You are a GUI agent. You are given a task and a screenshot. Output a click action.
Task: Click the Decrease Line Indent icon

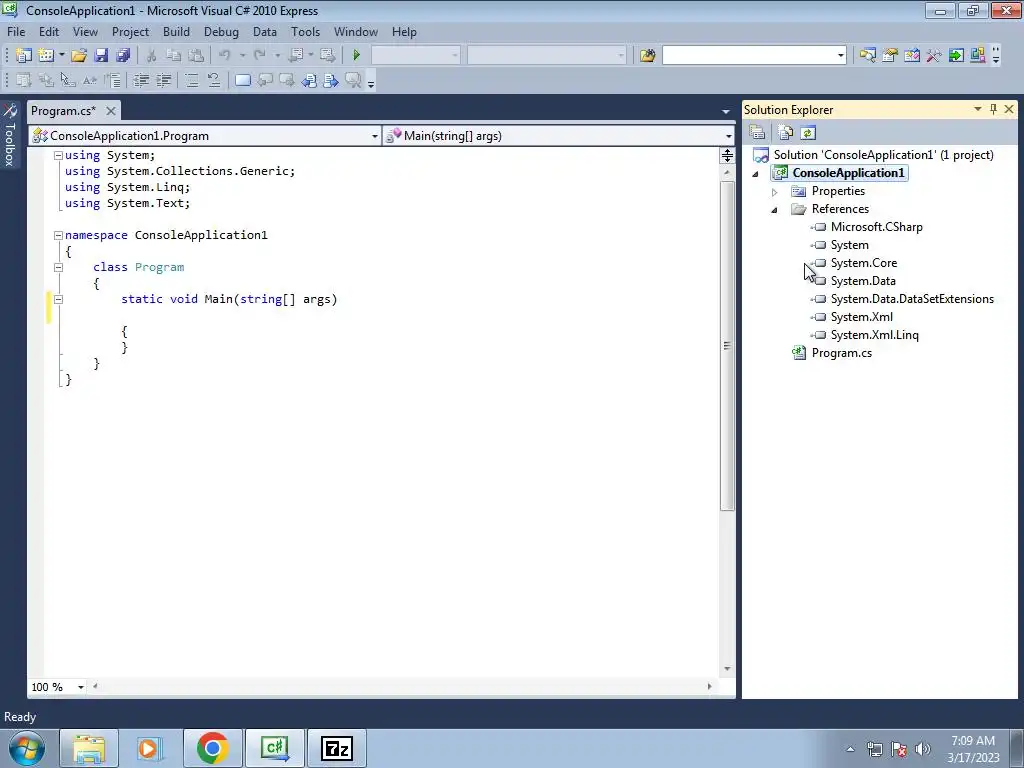(141, 80)
